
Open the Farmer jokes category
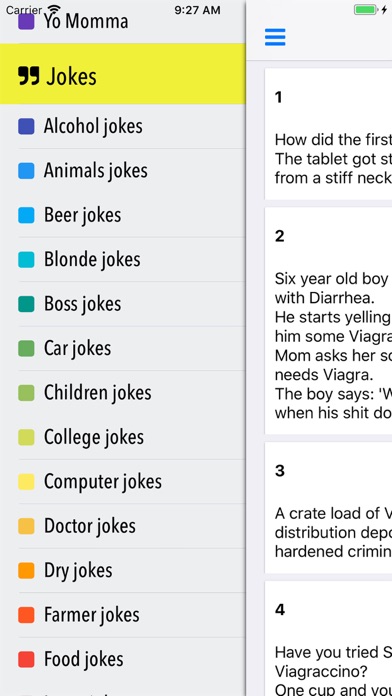coord(123,615)
